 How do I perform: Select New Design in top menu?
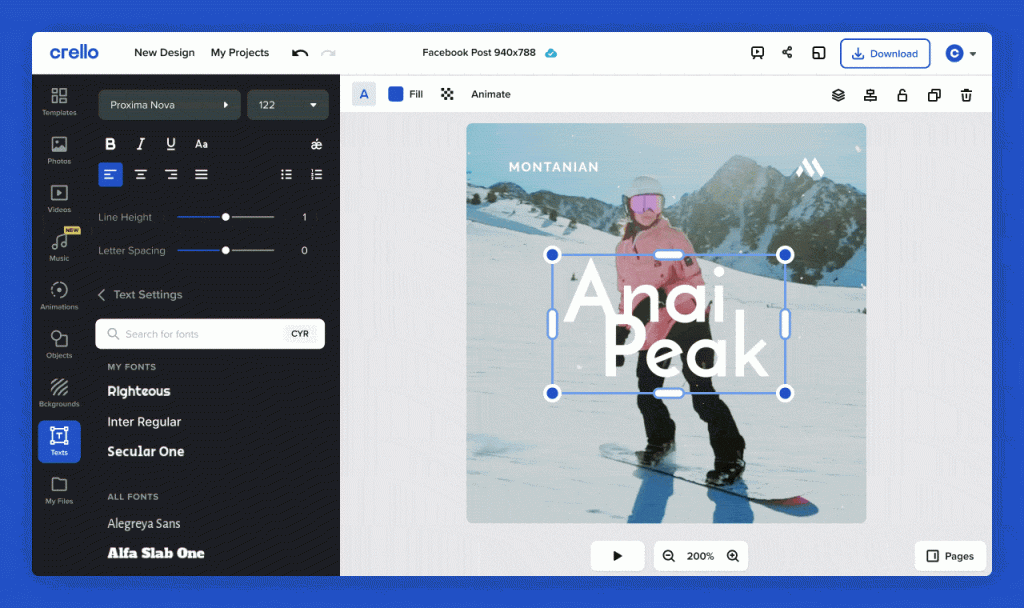[x=165, y=52]
